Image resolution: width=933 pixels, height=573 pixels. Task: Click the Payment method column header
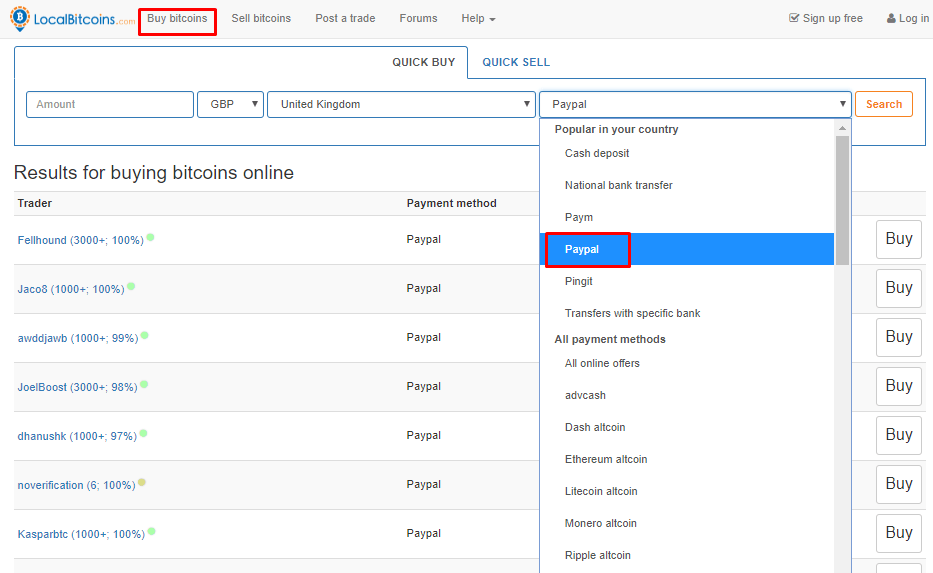point(452,203)
